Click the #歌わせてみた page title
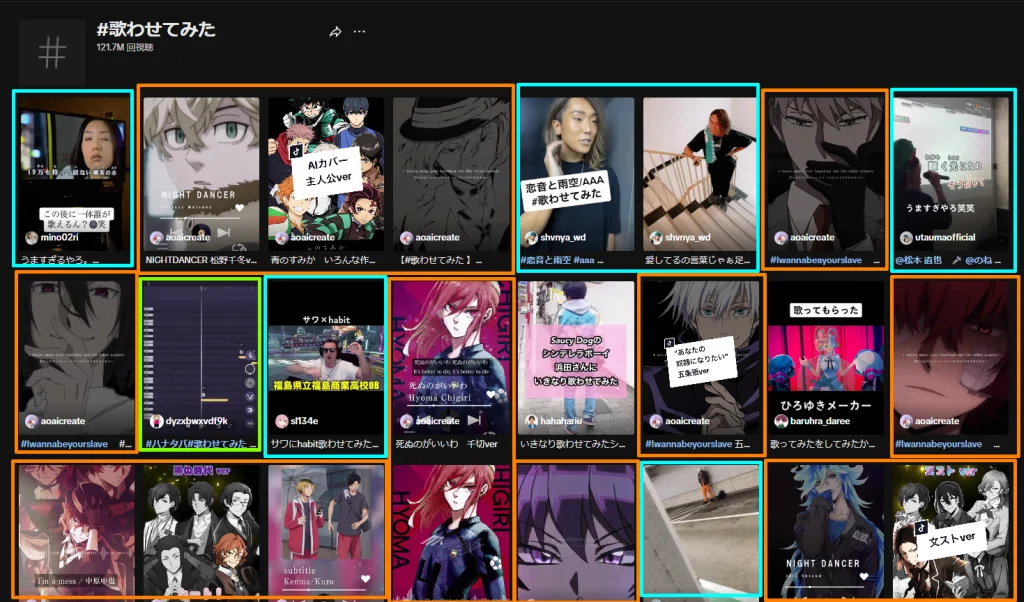The height and width of the screenshot is (602, 1024). tap(156, 29)
